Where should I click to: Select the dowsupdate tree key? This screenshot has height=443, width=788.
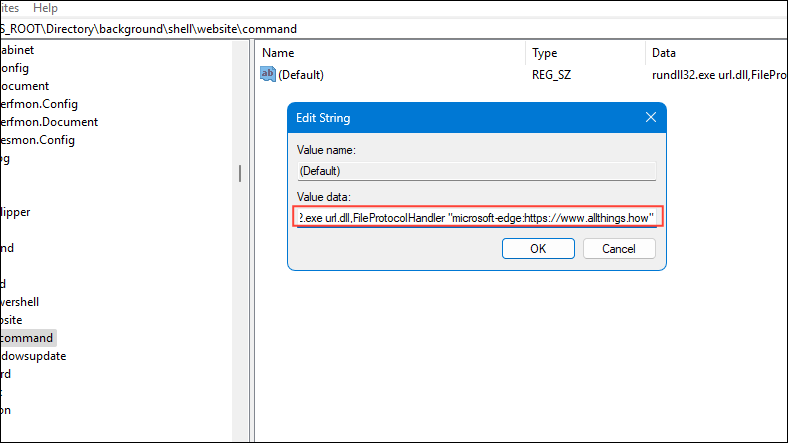[33, 356]
